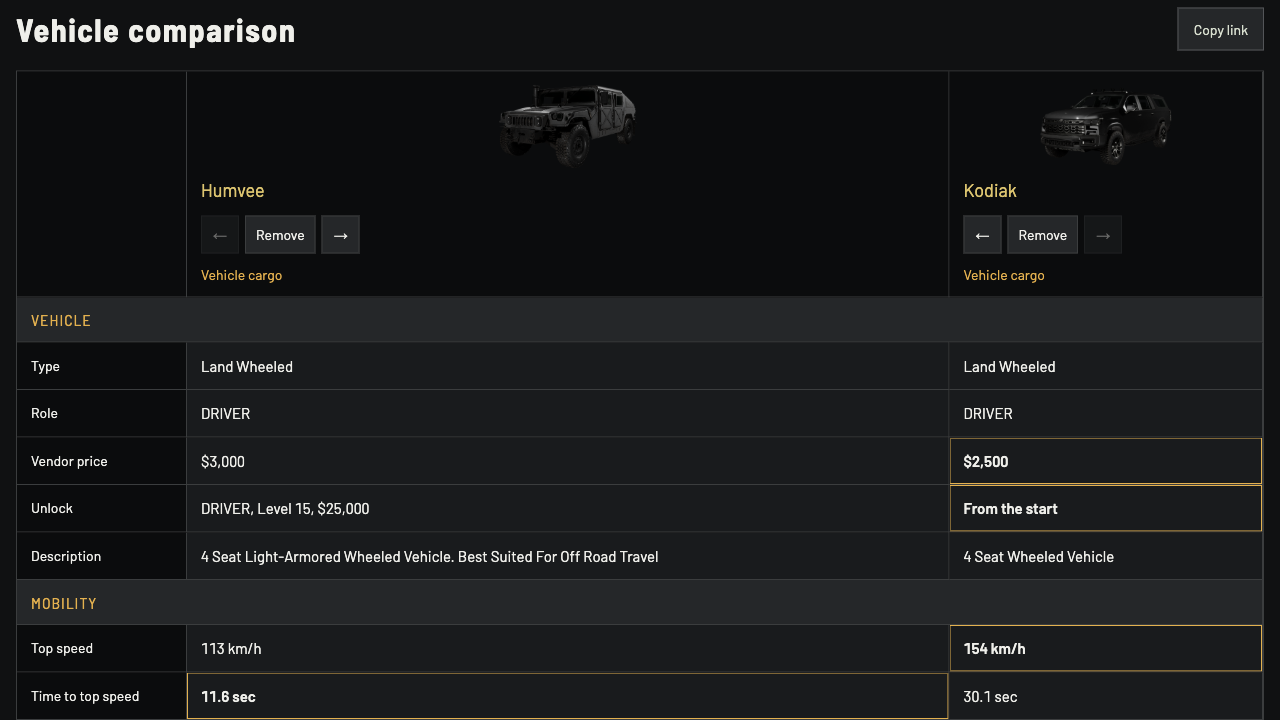Click the Role row label
Image resolution: width=1280 pixels, height=720 pixels.
pyautogui.click(x=44, y=414)
